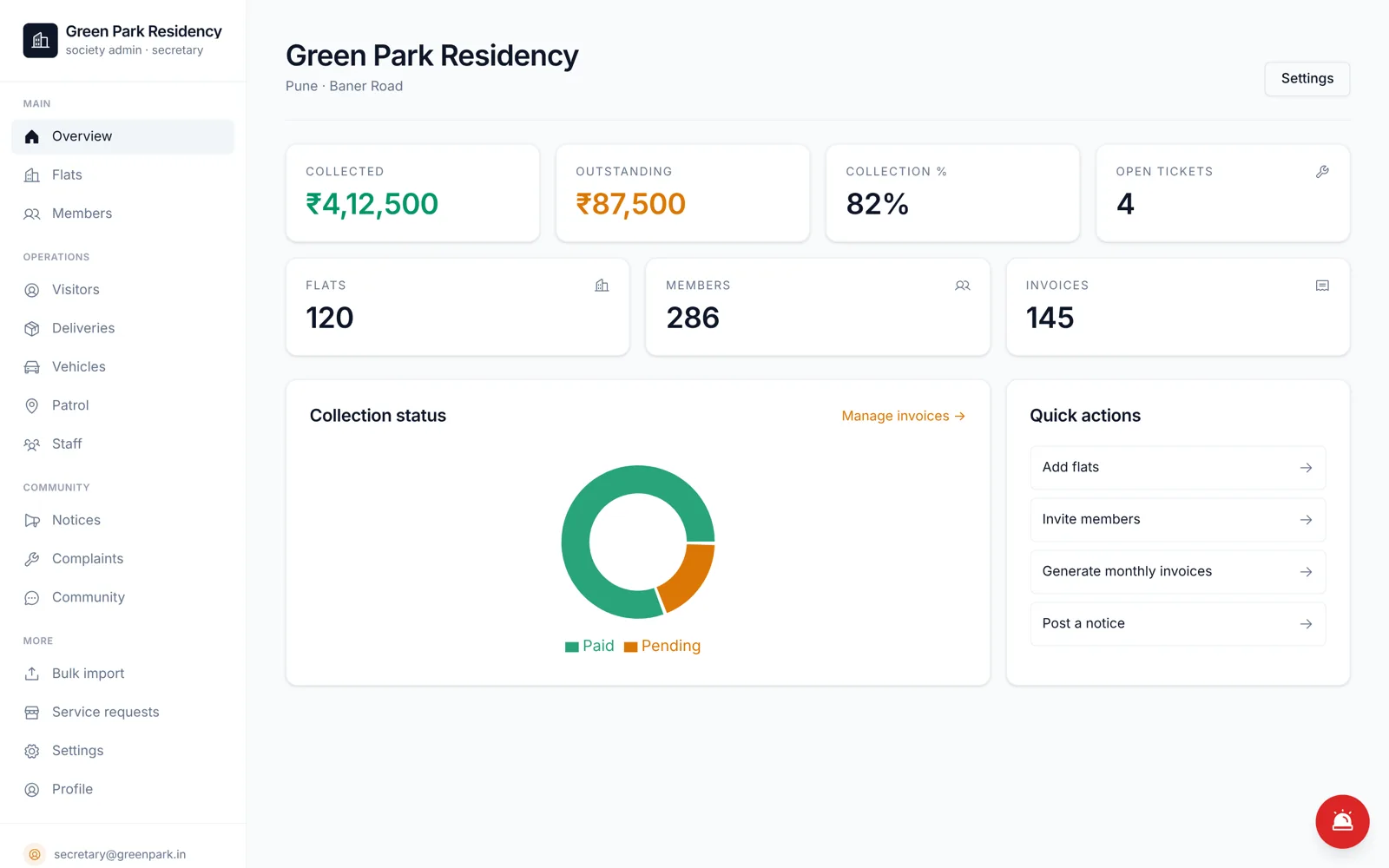Open the Bulk import page
Image resolution: width=1389 pixels, height=868 pixels.
pos(122,674)
